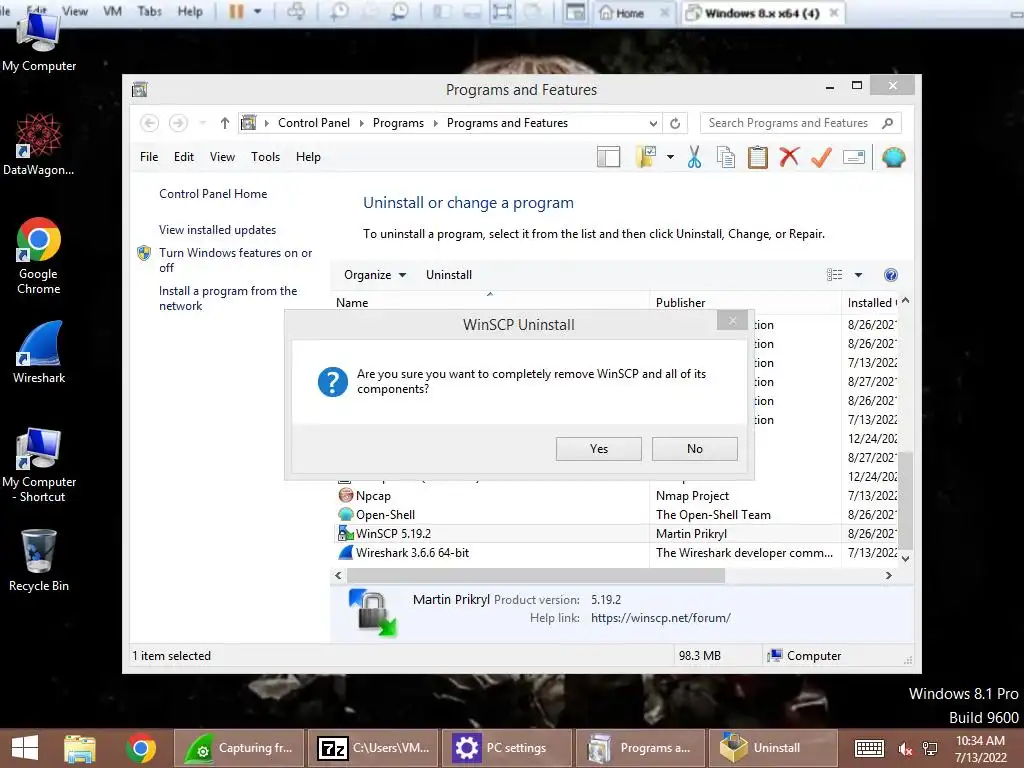This screenshot has width=1024, height=768.
Task: Click My Computer - Shortcut desktop icon
Action: pos(39,465)
